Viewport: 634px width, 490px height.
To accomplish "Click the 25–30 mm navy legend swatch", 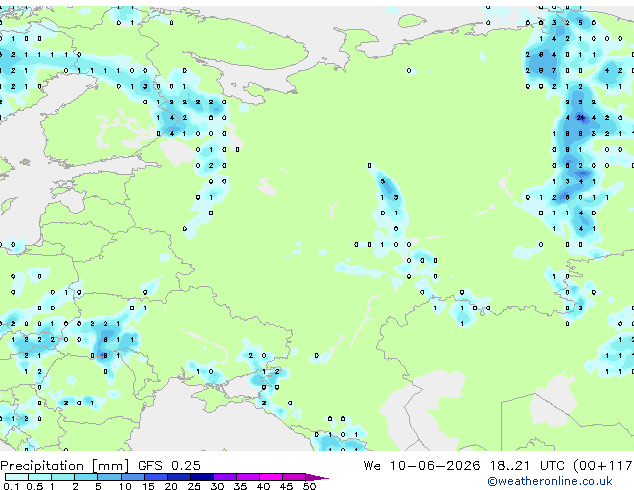I will point(202,477).
